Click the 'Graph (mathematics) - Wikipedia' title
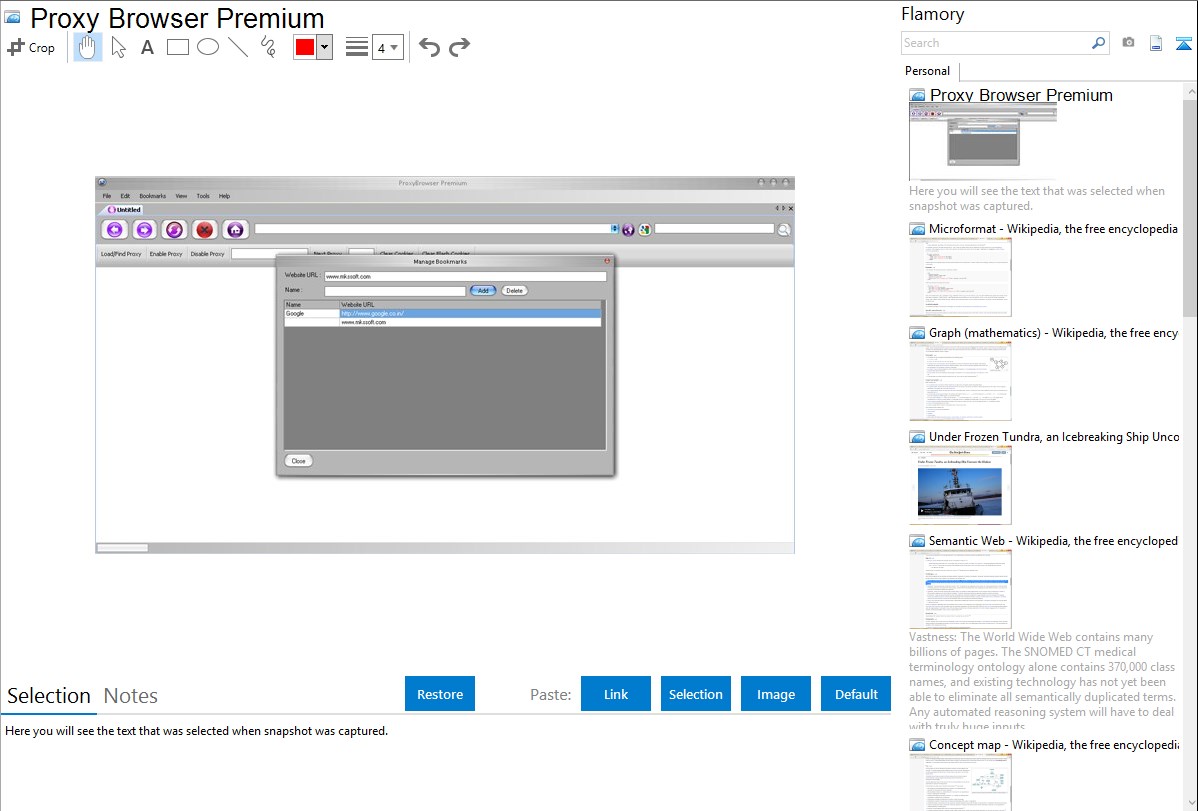1198x811 pixels. tap(1054, 333)
